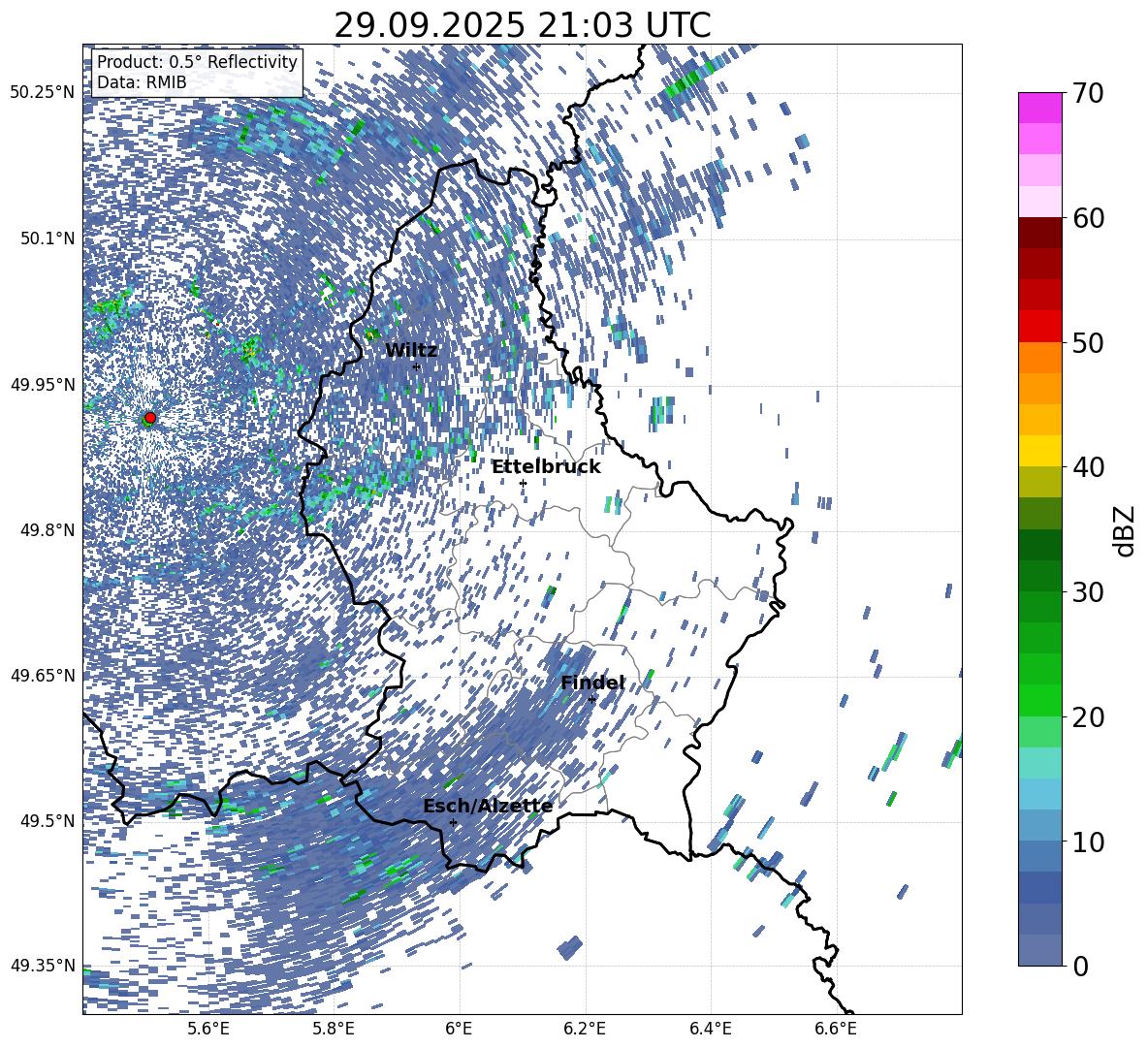
Task: Click the 60 colorbar tick label
Action: pos(1089,218)
